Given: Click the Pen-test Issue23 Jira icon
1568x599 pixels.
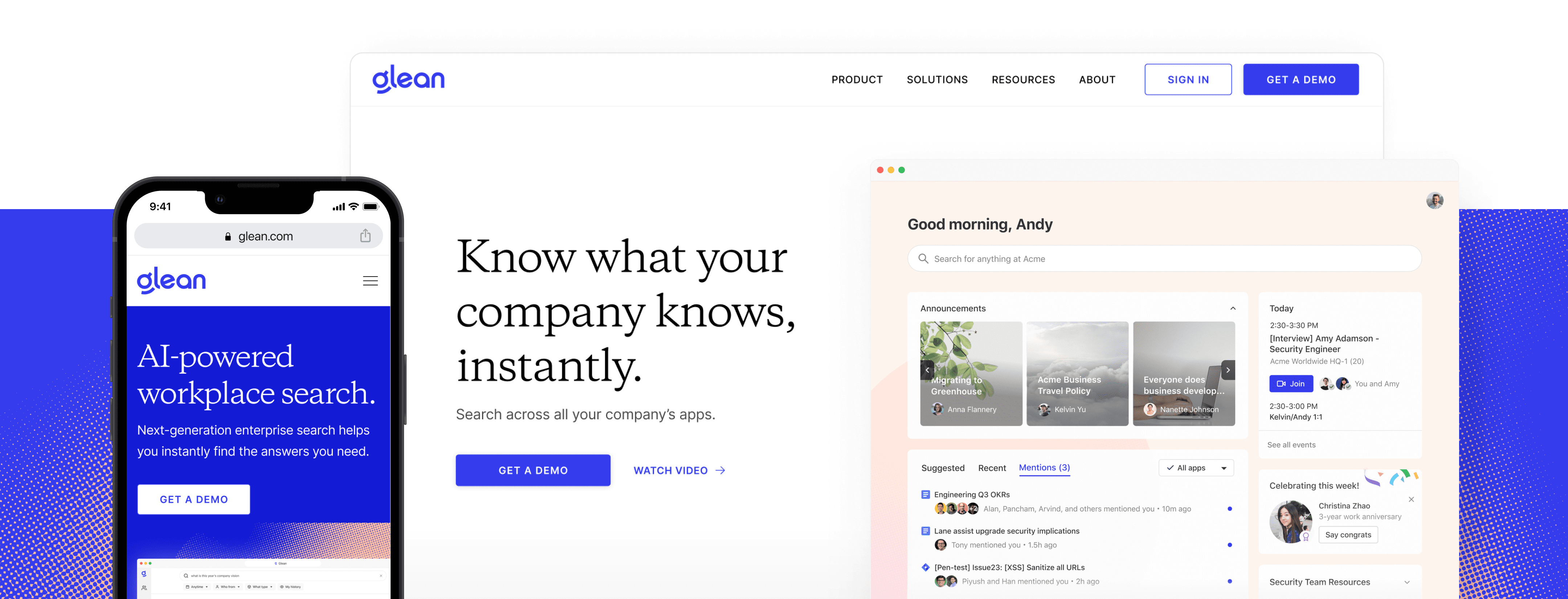Looking at the screenshot, I should click(x=925, y=567).
